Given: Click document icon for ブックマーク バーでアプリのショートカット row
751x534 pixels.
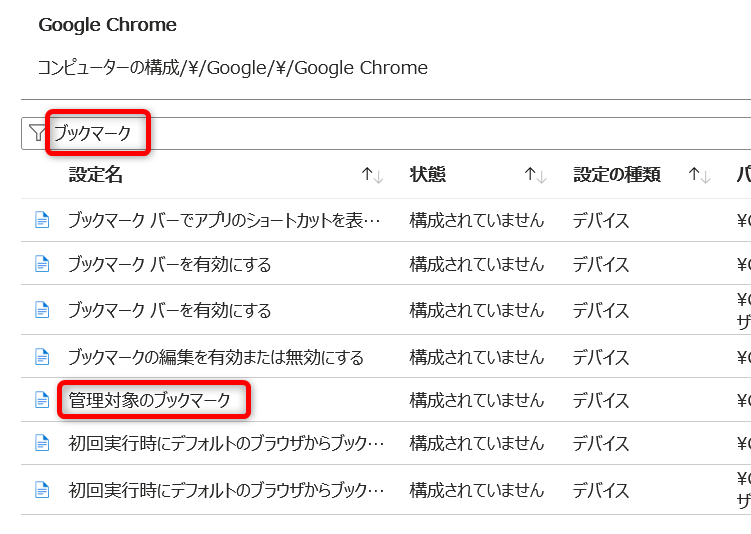Looking at the screenshot, I should tap(42, 220).
